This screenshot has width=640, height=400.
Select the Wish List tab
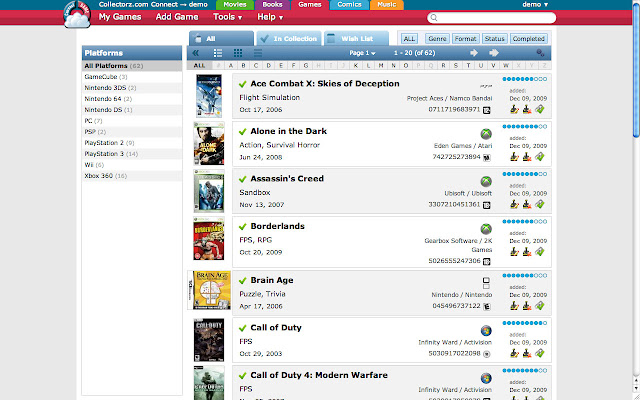(x=356, y=38)
